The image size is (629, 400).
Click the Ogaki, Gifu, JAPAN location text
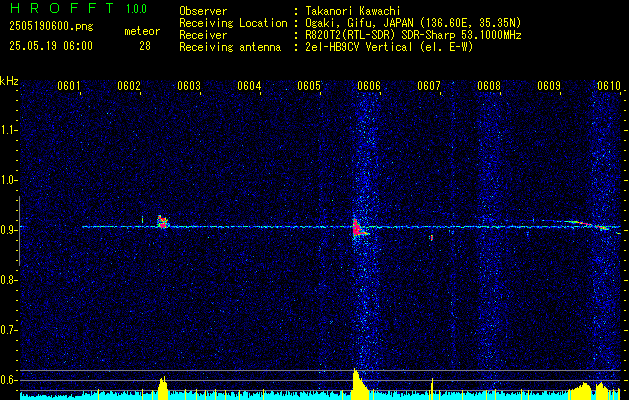(x=413, y=23)
